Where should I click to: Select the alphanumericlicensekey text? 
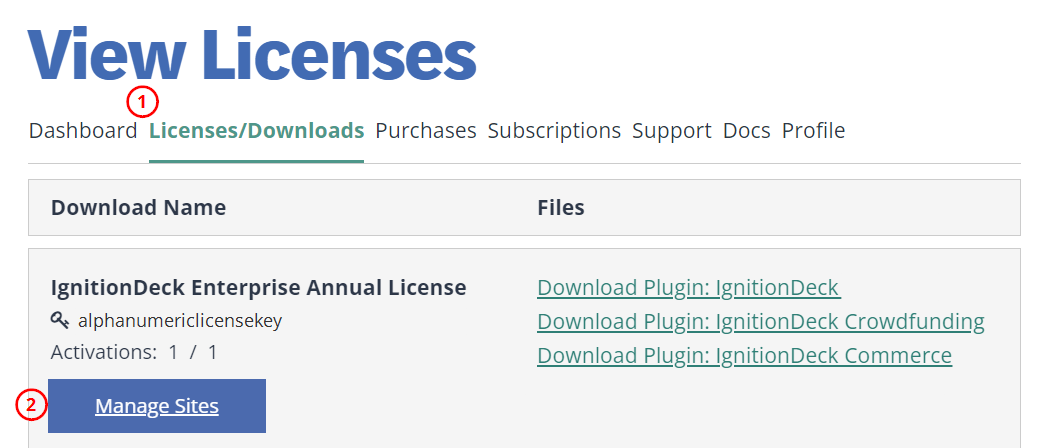[x=180, y=321]
